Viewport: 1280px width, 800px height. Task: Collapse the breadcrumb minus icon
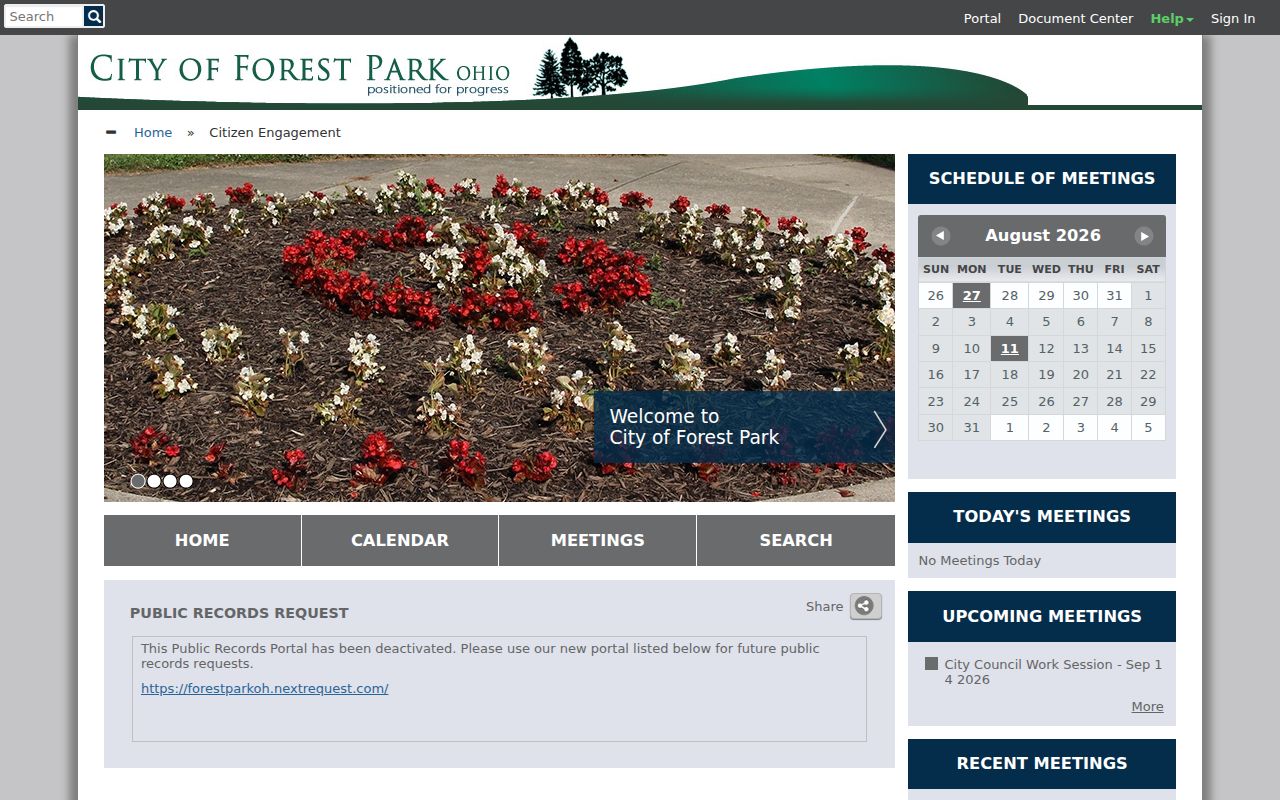pos(111,132)
